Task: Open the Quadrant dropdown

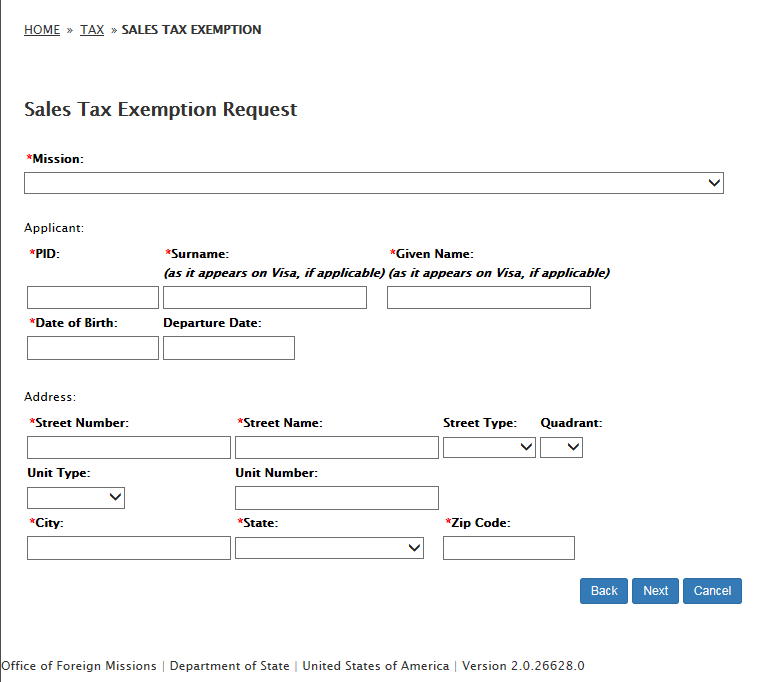Action: (x=561, y=447)
